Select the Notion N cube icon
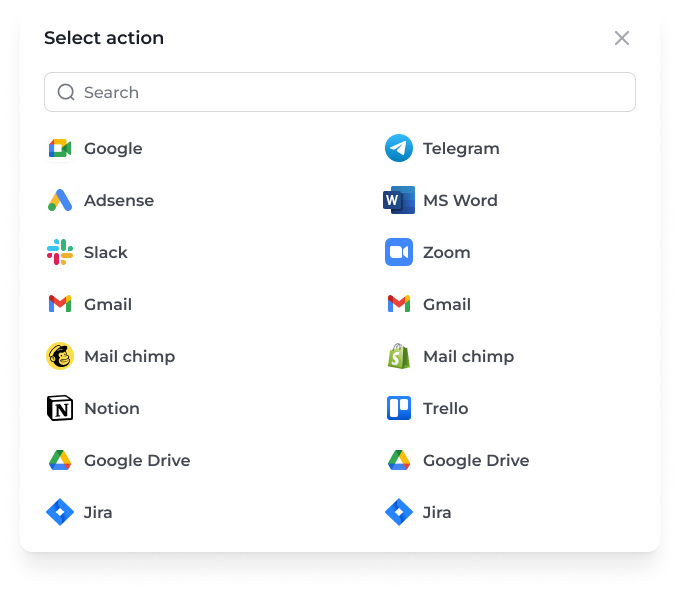This screenshot has width=680, height=592. [x=60, y=408]
